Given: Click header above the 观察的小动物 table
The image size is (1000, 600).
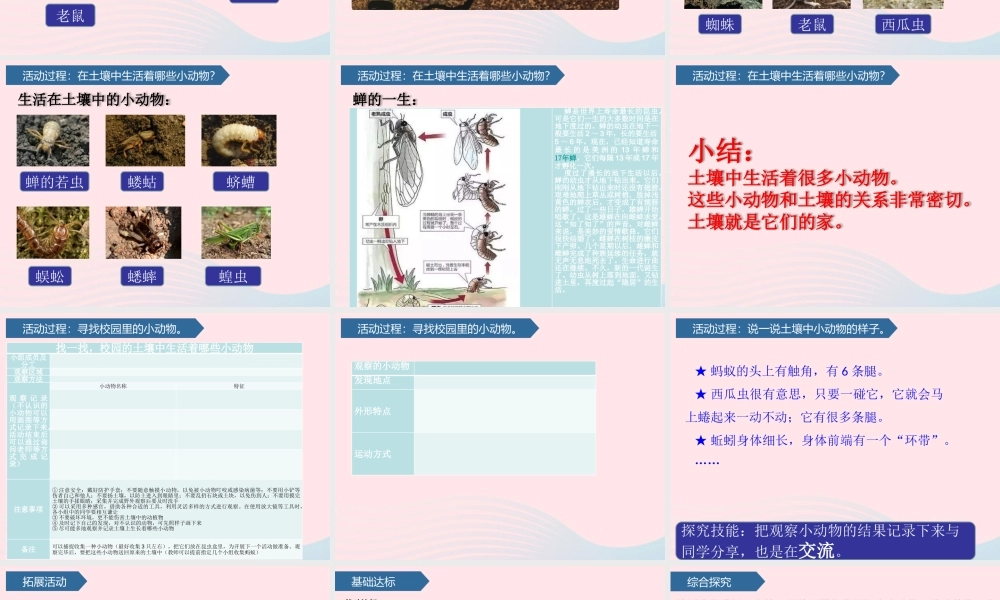Looking at the screenshot, I should click(x=439, y=328).
